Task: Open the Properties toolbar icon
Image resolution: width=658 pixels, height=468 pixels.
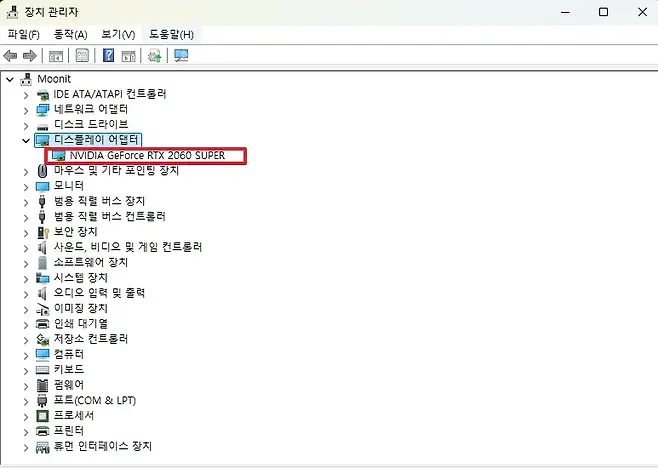Action: tap(82, 55)
